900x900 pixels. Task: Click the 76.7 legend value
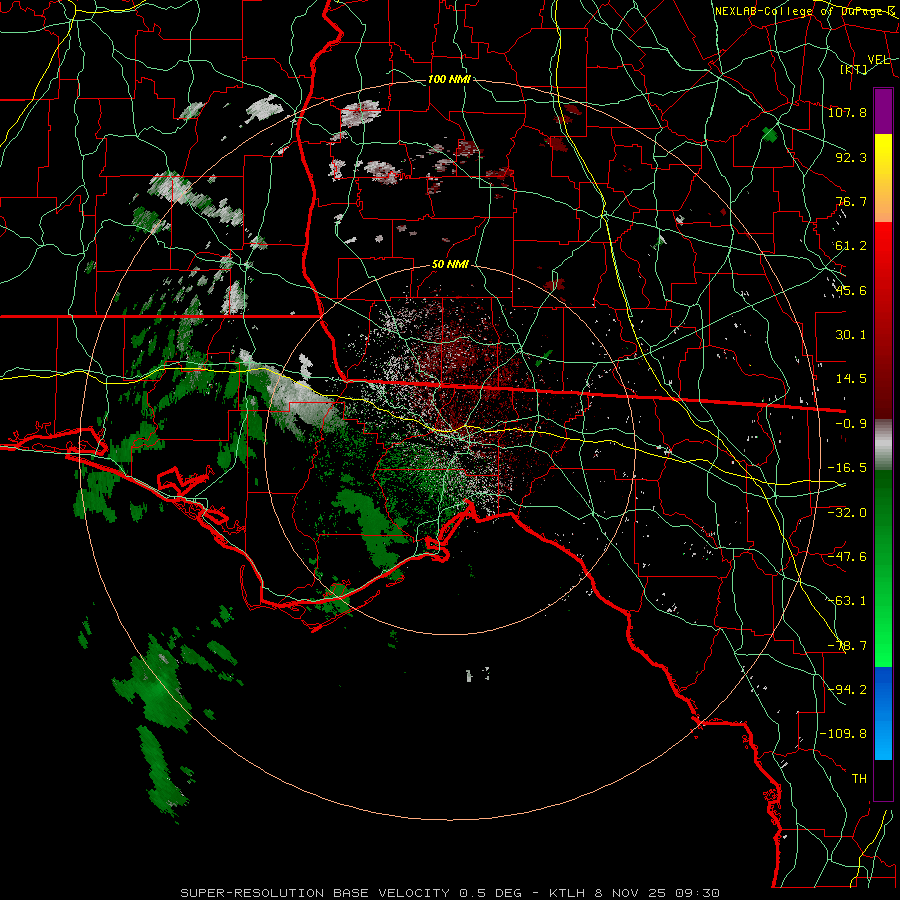[x=851, y=201]
